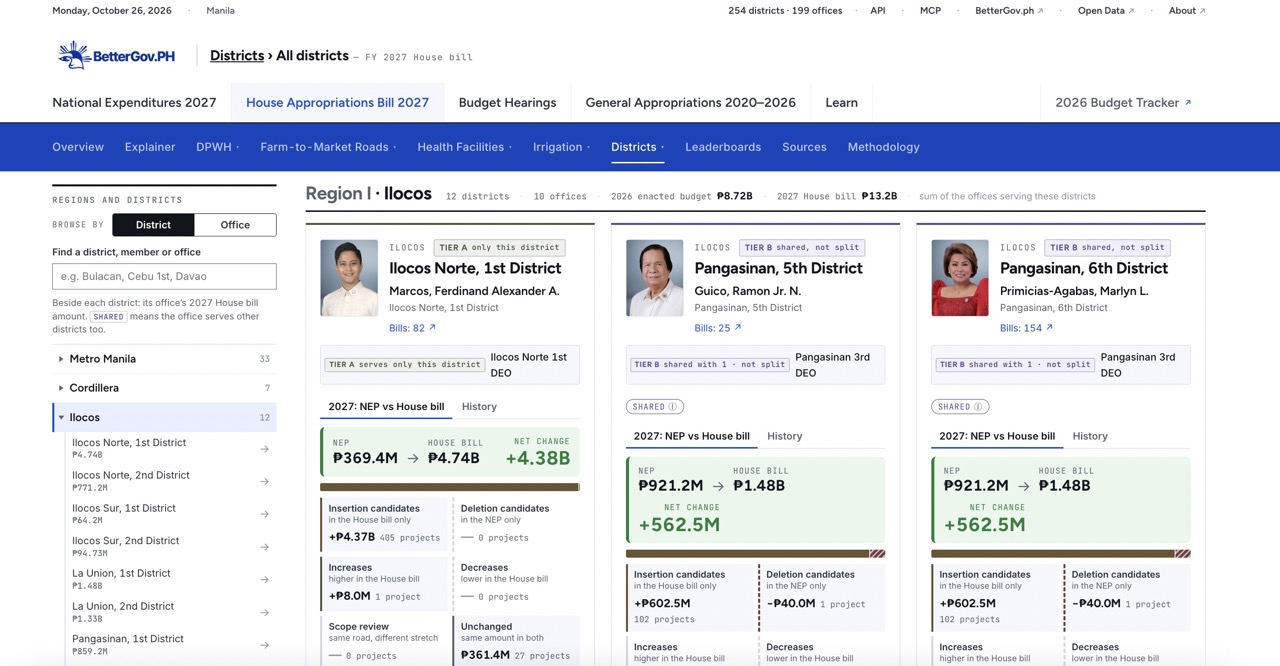Click the info icon on Guico's SHARED badge

[673, 407]
